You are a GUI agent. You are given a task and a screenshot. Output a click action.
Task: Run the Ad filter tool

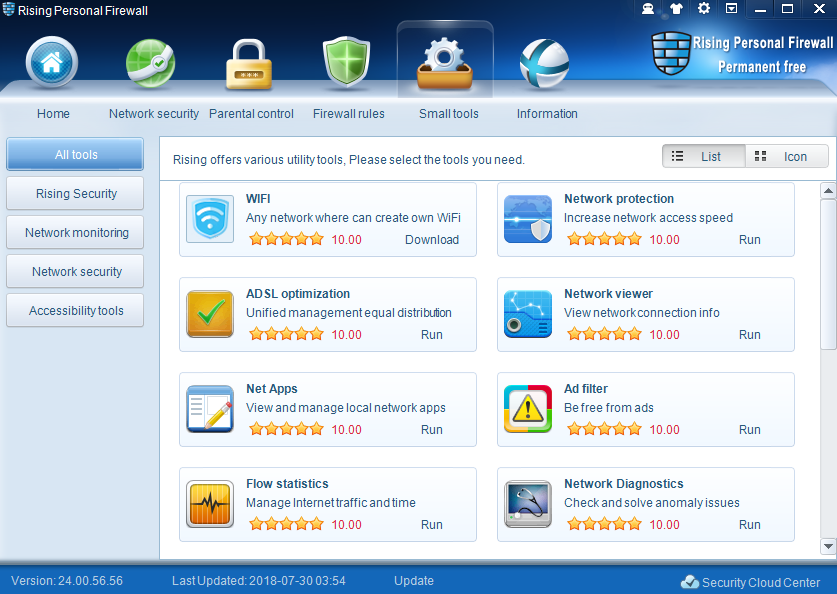tap(749, 430)
